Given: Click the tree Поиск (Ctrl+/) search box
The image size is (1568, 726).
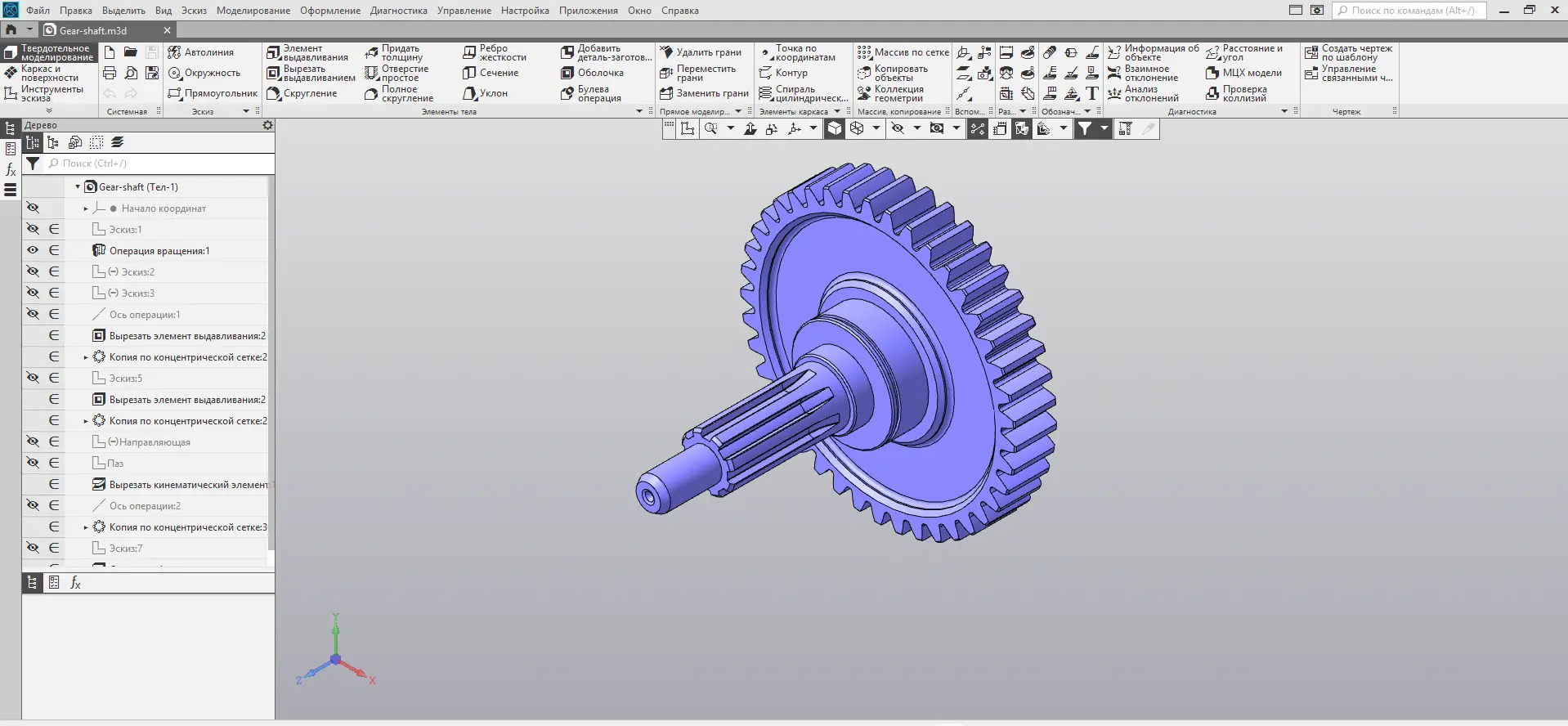Looking at the screenshot, I should click(159, 164).
